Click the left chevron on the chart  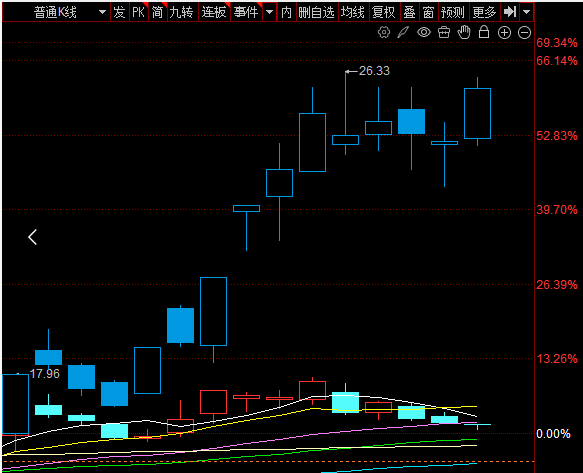click(x=33, y=237)
